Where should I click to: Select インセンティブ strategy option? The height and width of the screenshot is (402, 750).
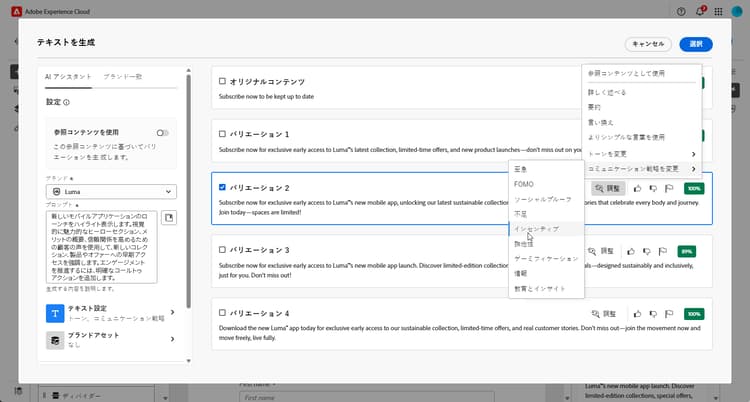tap(546, 229)
